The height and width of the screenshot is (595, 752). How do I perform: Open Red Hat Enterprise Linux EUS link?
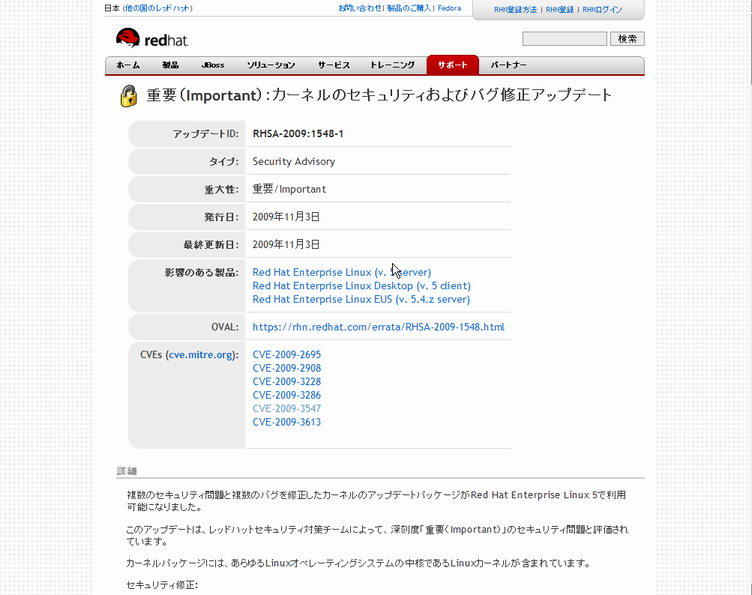[361, 299]
